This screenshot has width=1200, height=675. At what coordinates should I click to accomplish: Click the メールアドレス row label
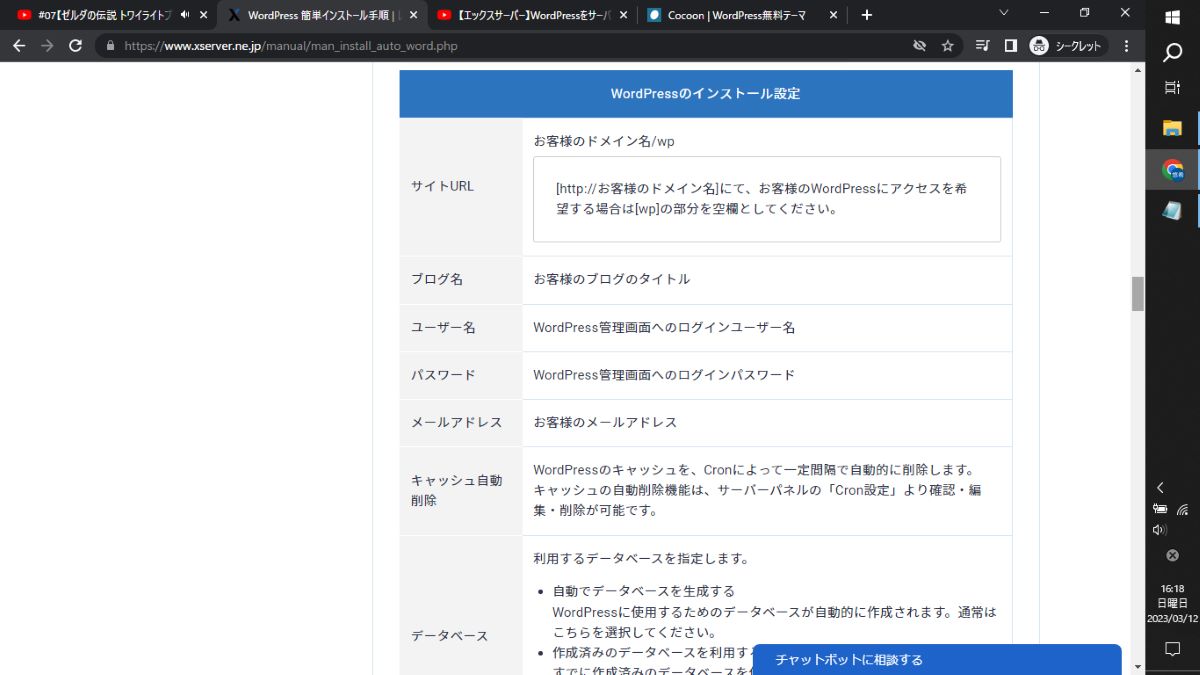click(x=457, y=422)
